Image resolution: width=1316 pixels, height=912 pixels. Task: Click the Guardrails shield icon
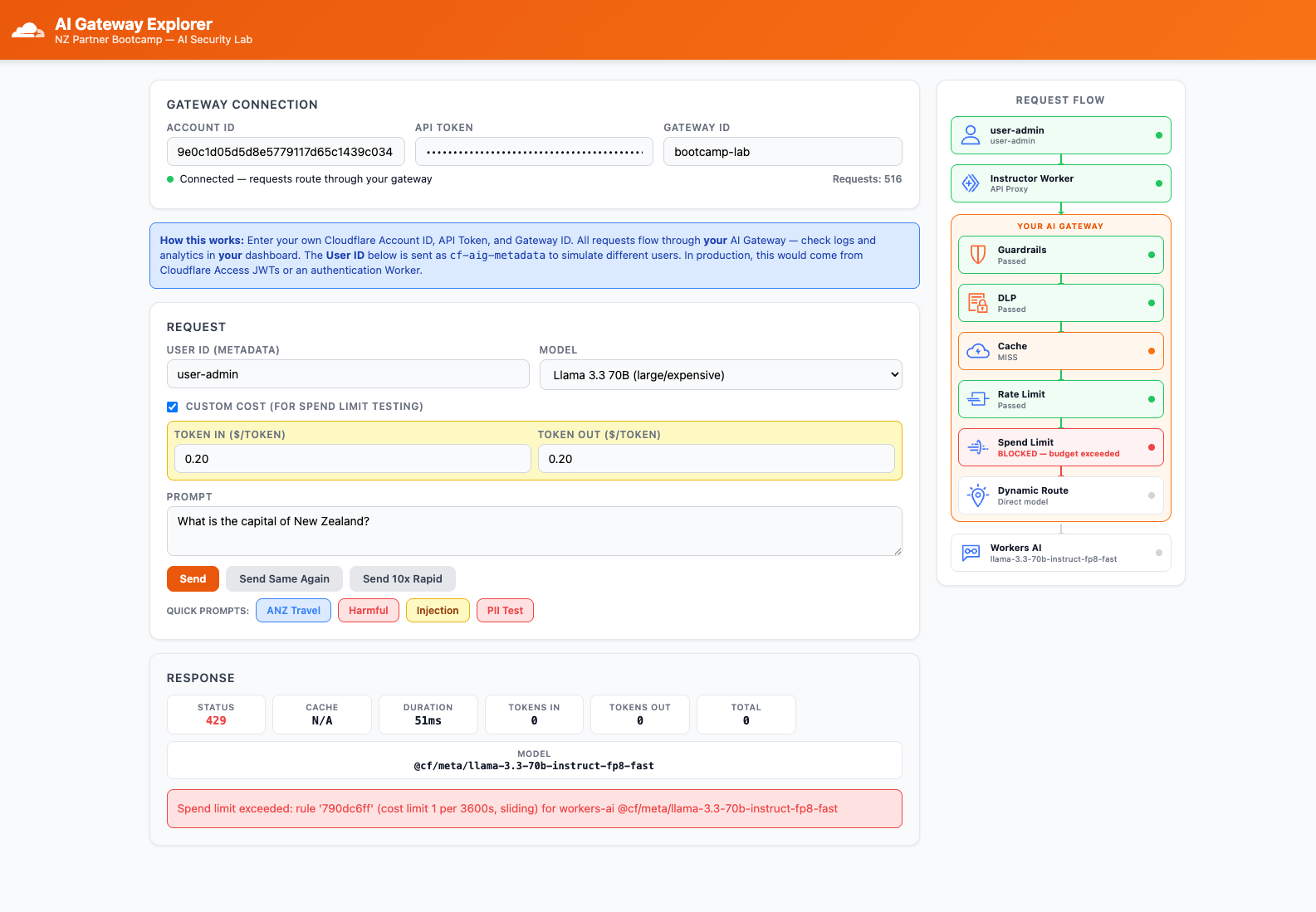tap(978, 255)
